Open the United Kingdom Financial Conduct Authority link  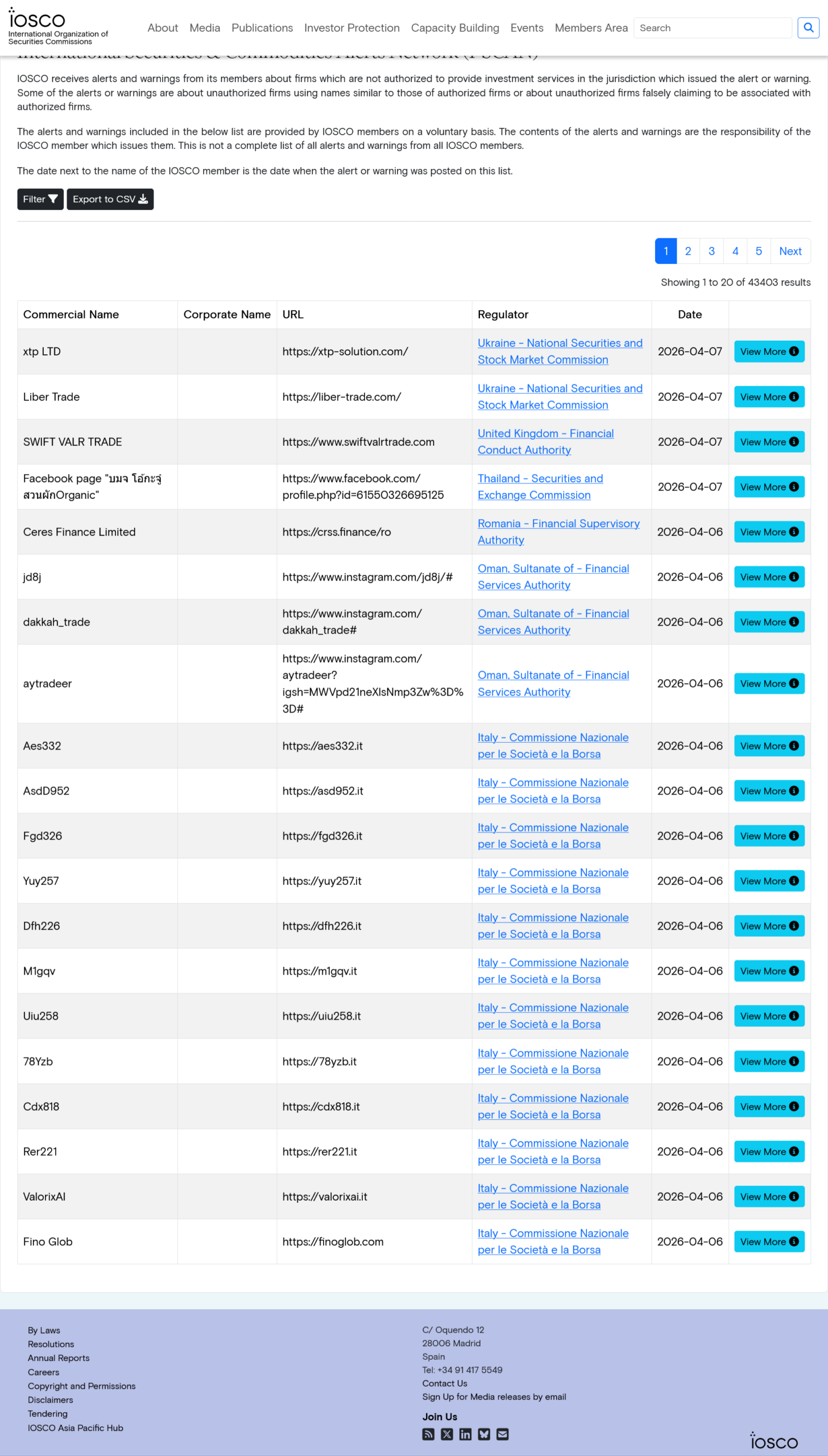545,441
